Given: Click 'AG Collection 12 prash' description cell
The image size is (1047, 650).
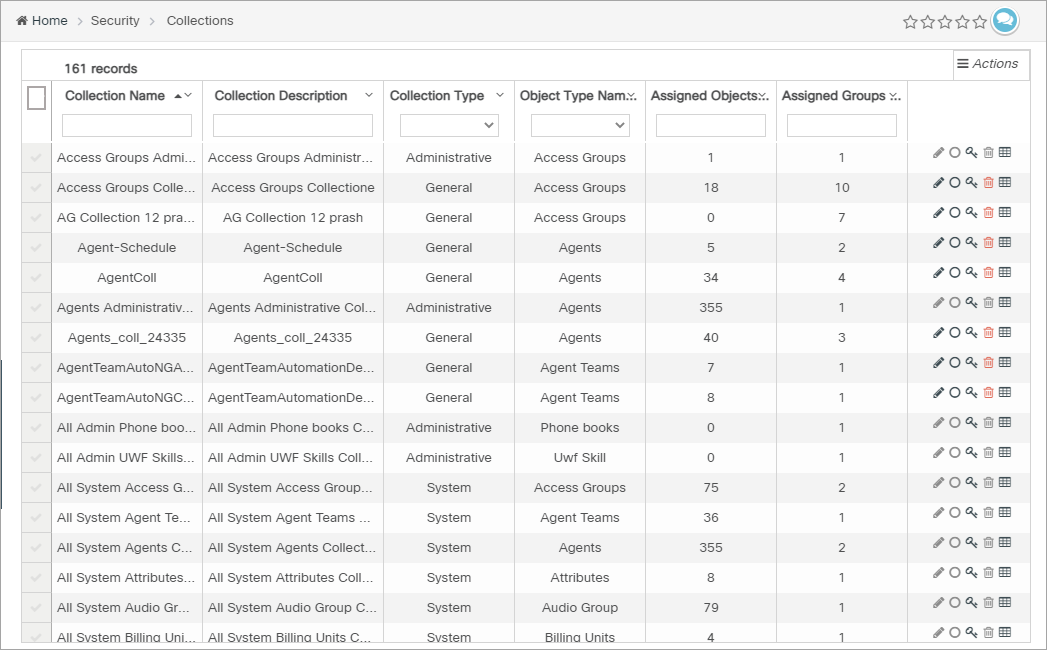Looking at the screenshot, I should pyautogui.click(x=292, y=218).
